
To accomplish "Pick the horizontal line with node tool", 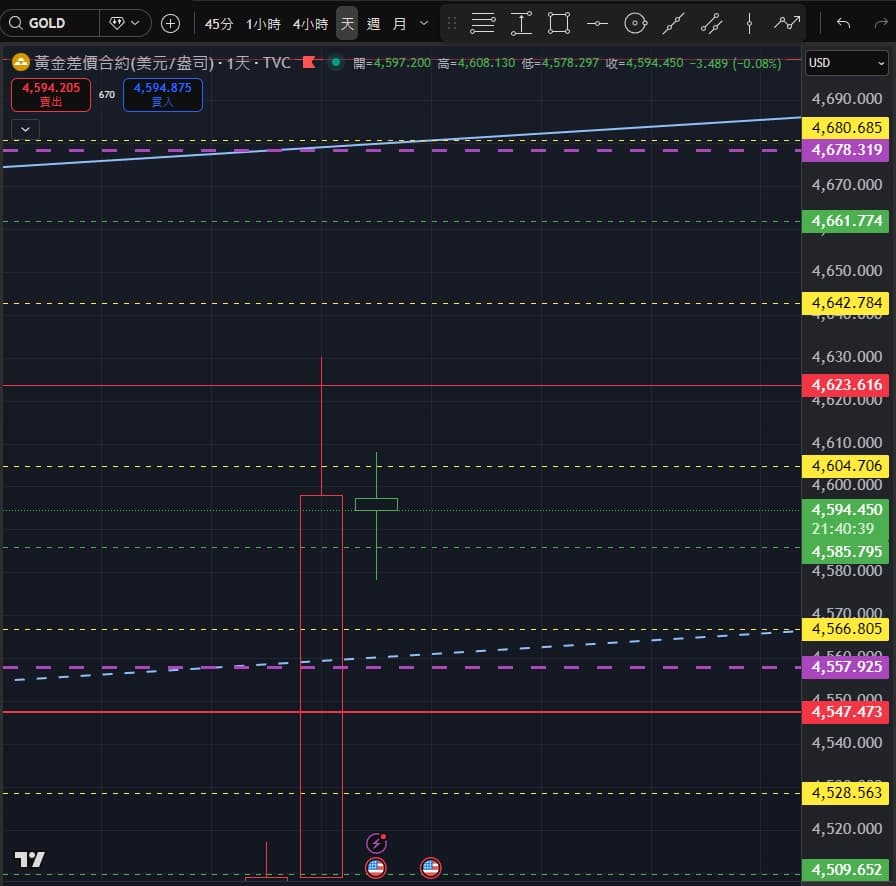I will point(597,23).
